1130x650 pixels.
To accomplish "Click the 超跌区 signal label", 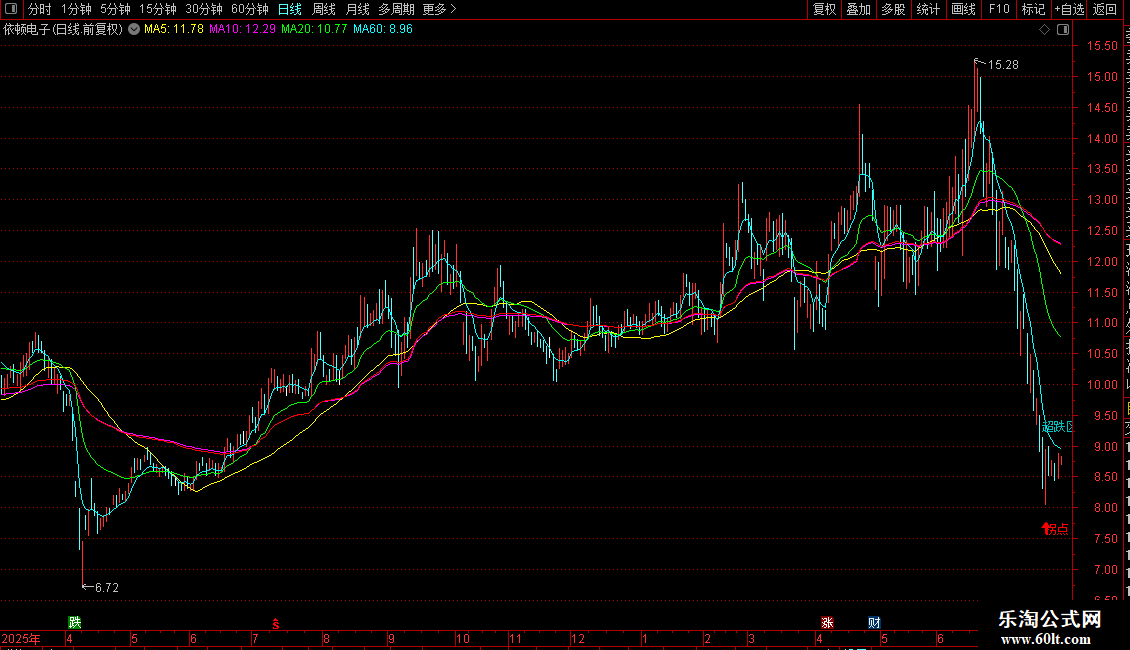I will pos(1057,427).
